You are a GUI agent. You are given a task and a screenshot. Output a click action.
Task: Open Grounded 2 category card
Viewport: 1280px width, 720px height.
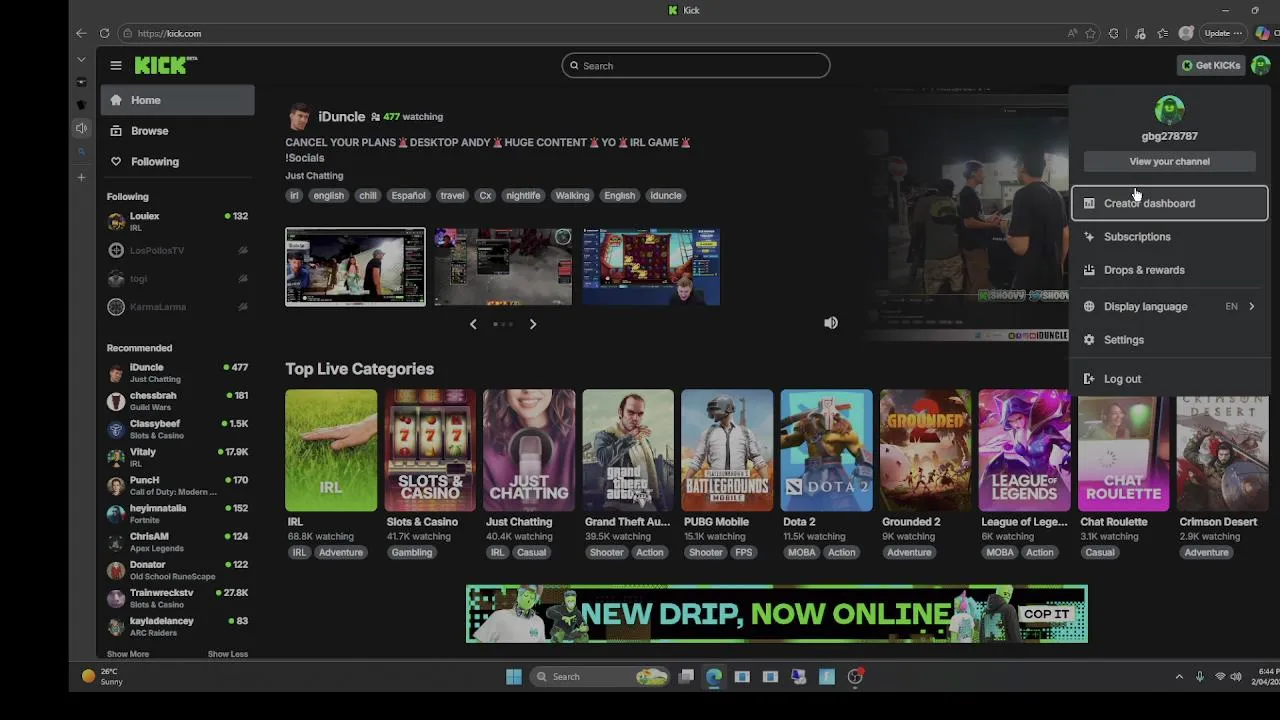click(925, 450)
